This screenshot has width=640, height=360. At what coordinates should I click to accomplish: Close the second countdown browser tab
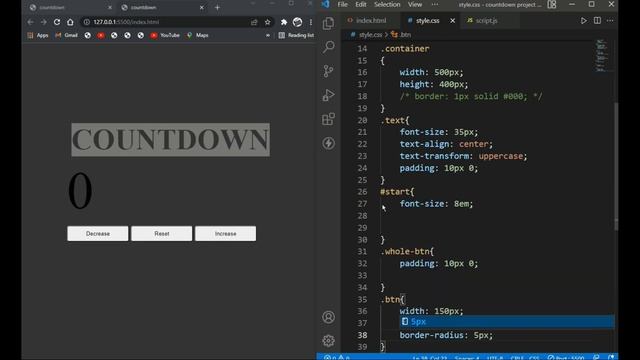(201, 7)
